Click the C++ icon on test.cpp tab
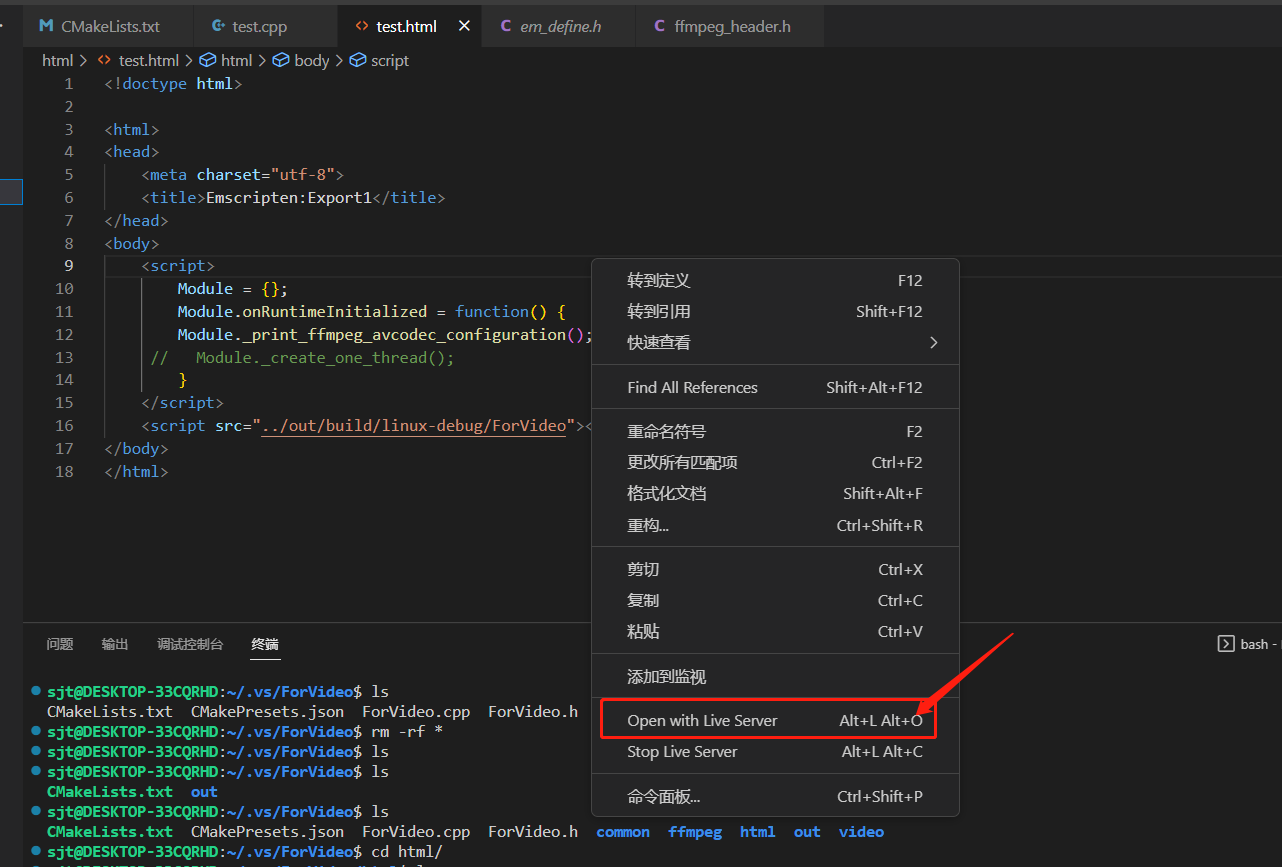This screenshot has width=1282, height=867. [x=218, y=26]
